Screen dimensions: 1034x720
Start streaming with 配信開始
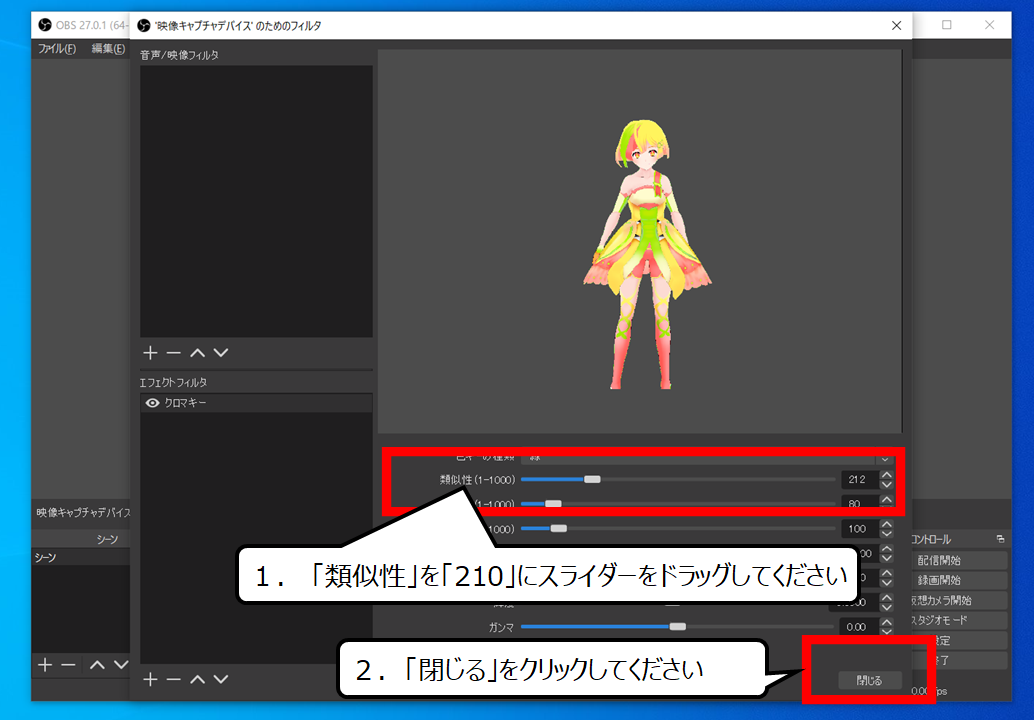click(959, 560)
